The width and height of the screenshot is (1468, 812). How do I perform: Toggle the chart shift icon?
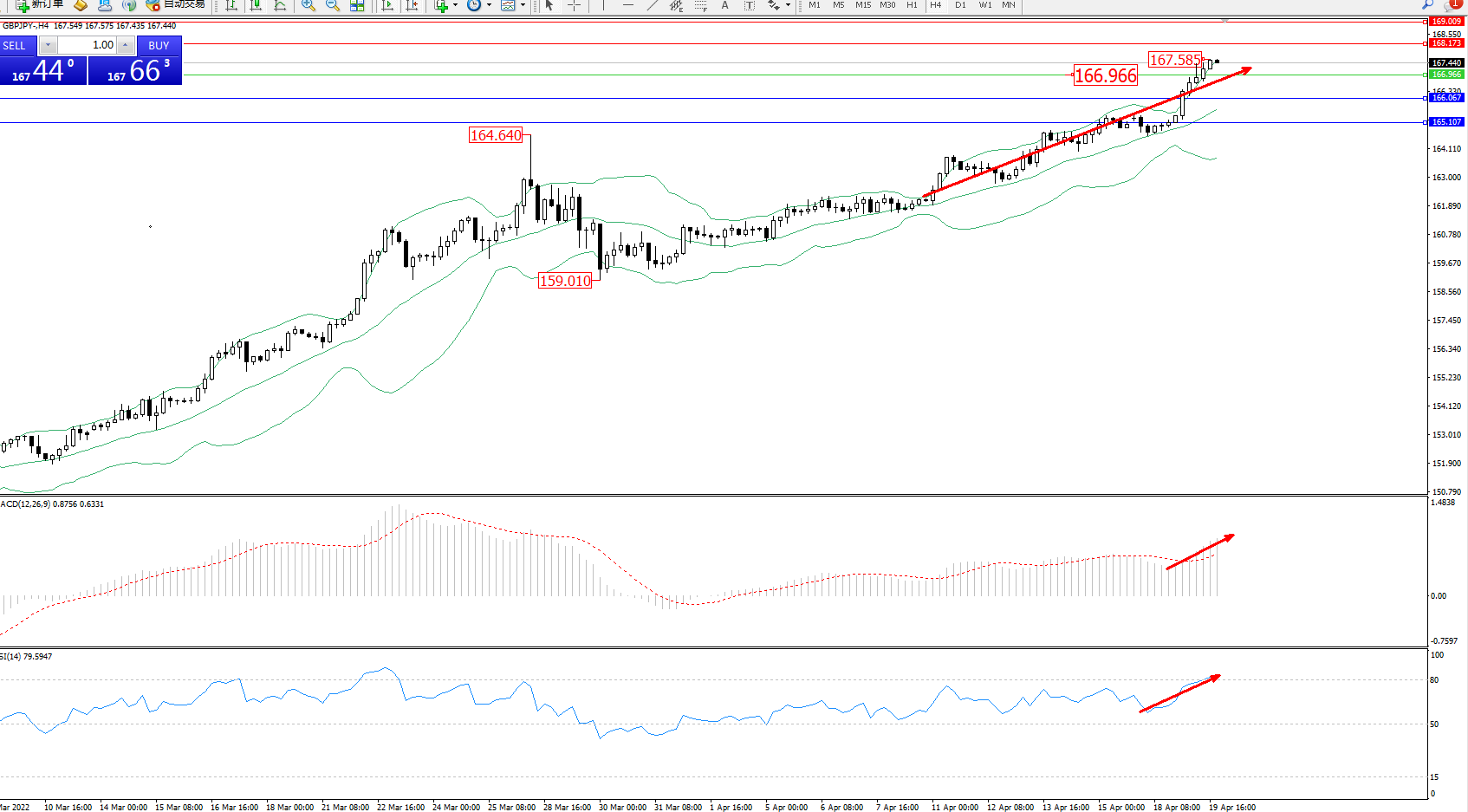[412, 5]
